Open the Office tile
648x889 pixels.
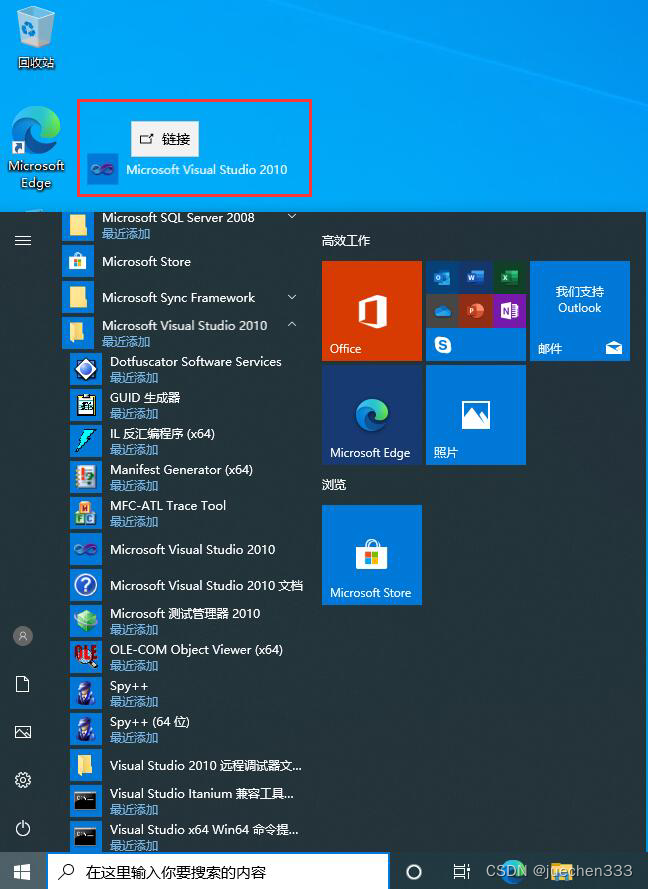point(372,311)
